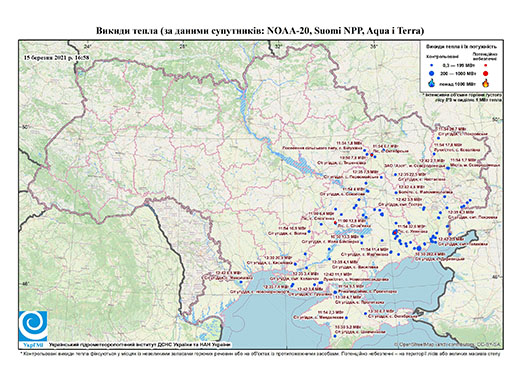
Task: Click the small red dot in legend
Action: pyautogui.click(x=486, y=65)
